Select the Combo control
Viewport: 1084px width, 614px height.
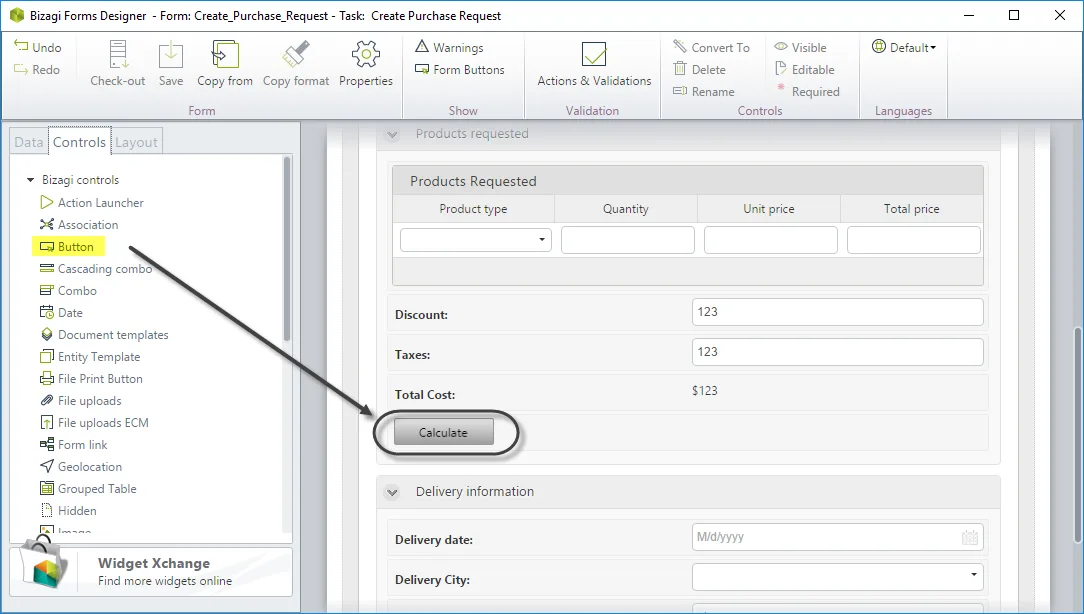(68, 291)
